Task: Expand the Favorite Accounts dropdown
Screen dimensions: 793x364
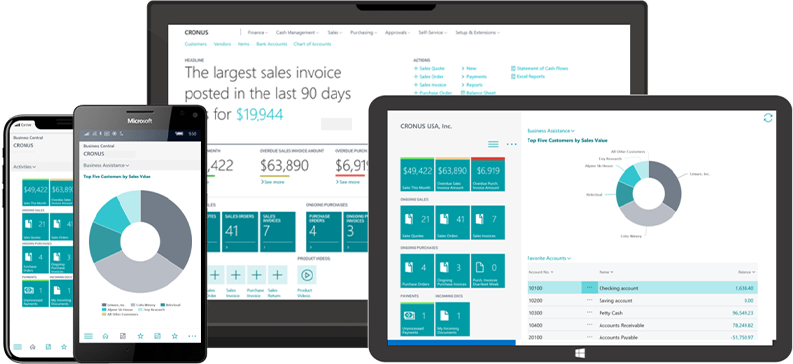Action: click(x=549, y=258)
